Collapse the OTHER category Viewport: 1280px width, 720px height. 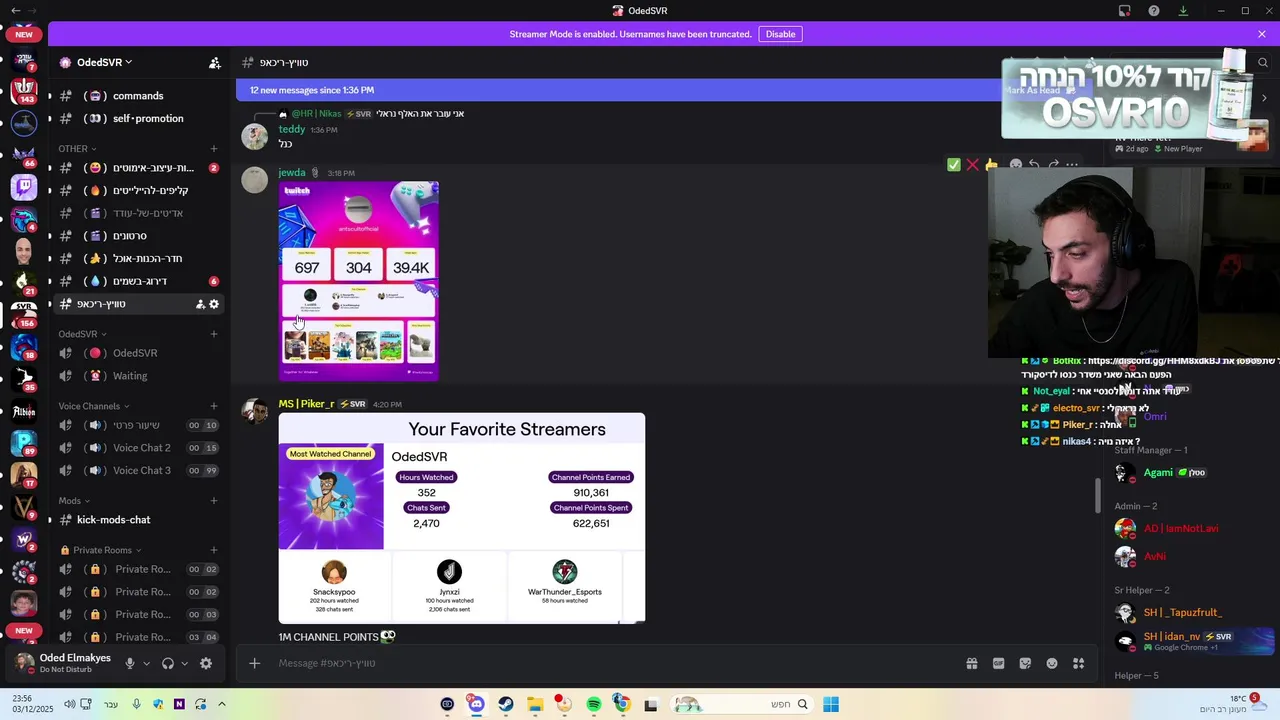tap(77, 149)
